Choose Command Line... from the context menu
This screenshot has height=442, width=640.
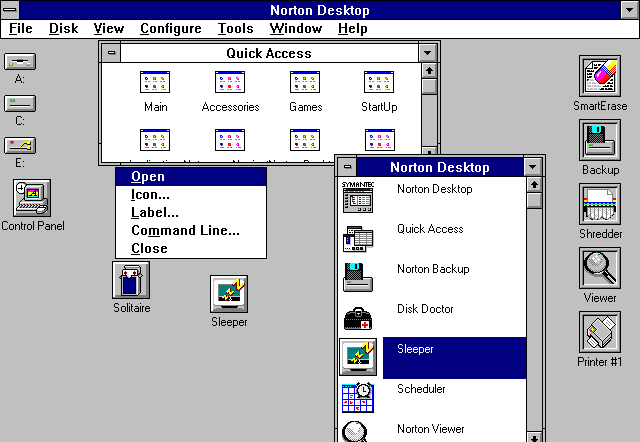point(185,230)
